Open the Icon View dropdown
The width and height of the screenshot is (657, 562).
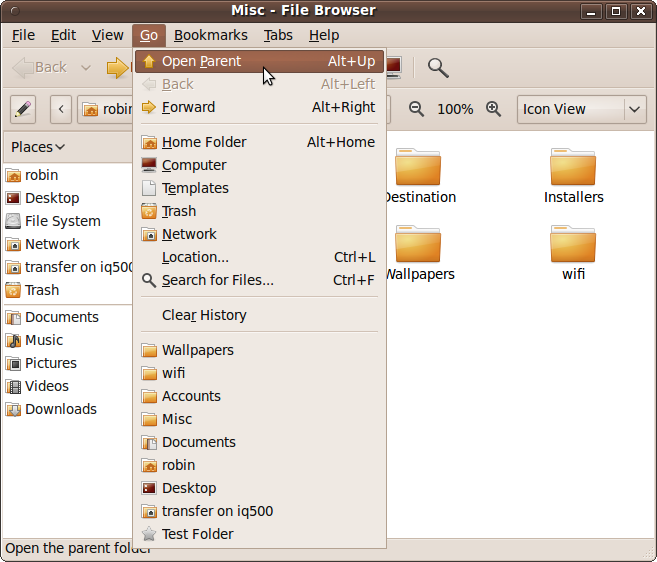click(582, 109)
